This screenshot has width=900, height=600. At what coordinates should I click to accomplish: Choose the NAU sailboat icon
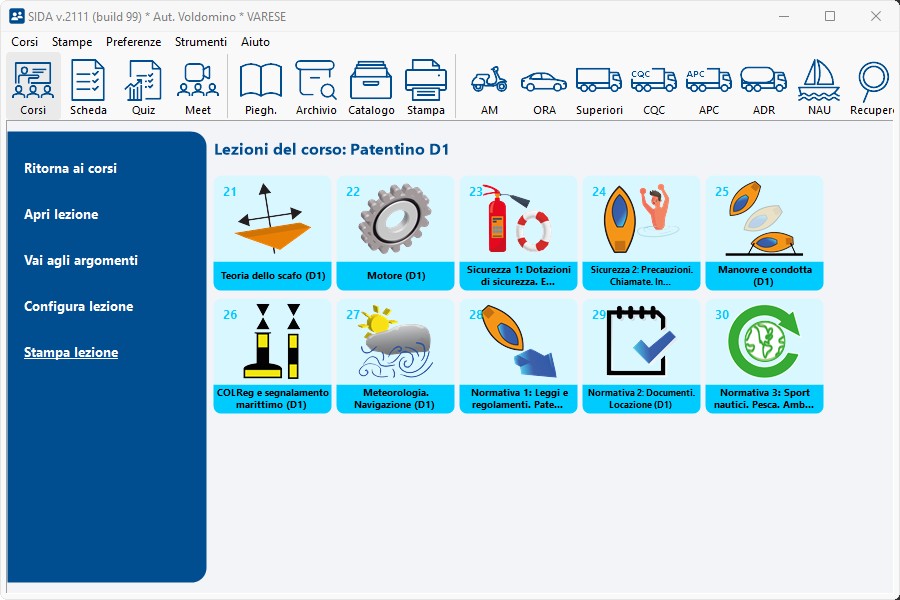[819, 87]
